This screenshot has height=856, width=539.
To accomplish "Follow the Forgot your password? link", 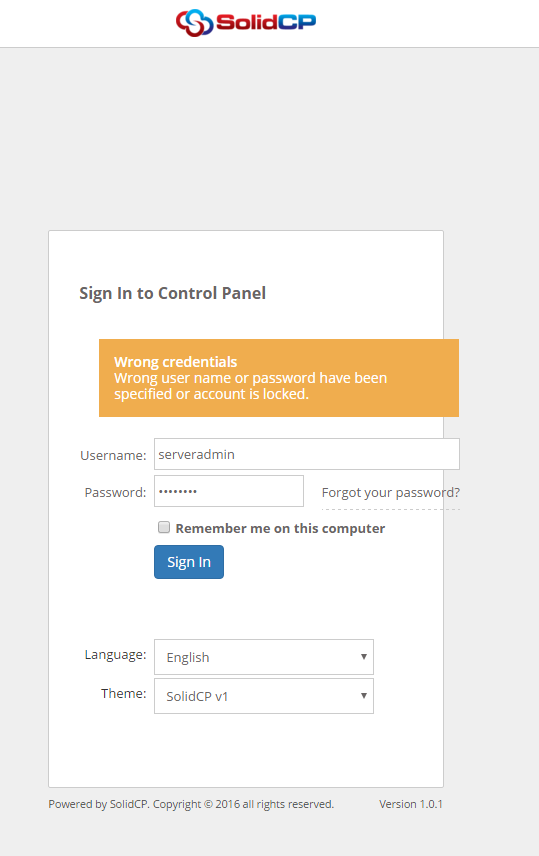I will (x=391, y=492).
